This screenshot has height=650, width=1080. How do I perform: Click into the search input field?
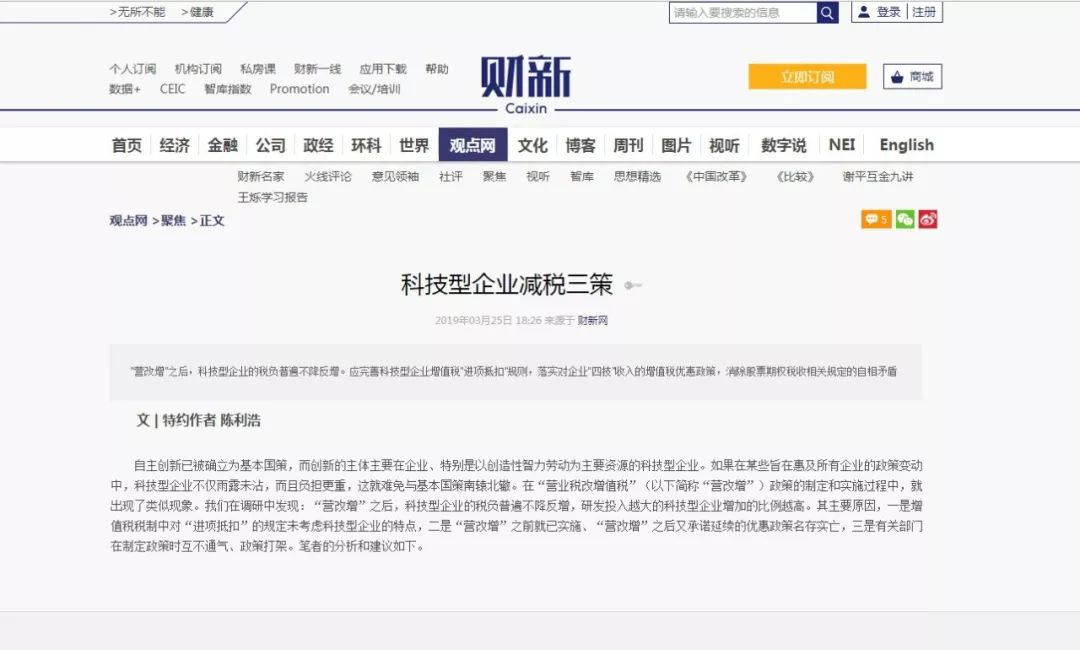tap(743, 13)
